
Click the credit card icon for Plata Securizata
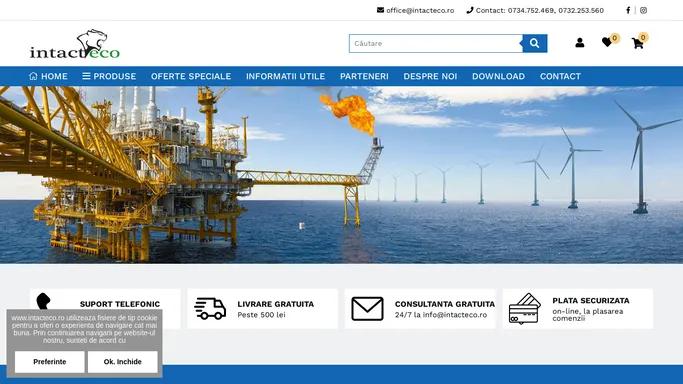525,309
